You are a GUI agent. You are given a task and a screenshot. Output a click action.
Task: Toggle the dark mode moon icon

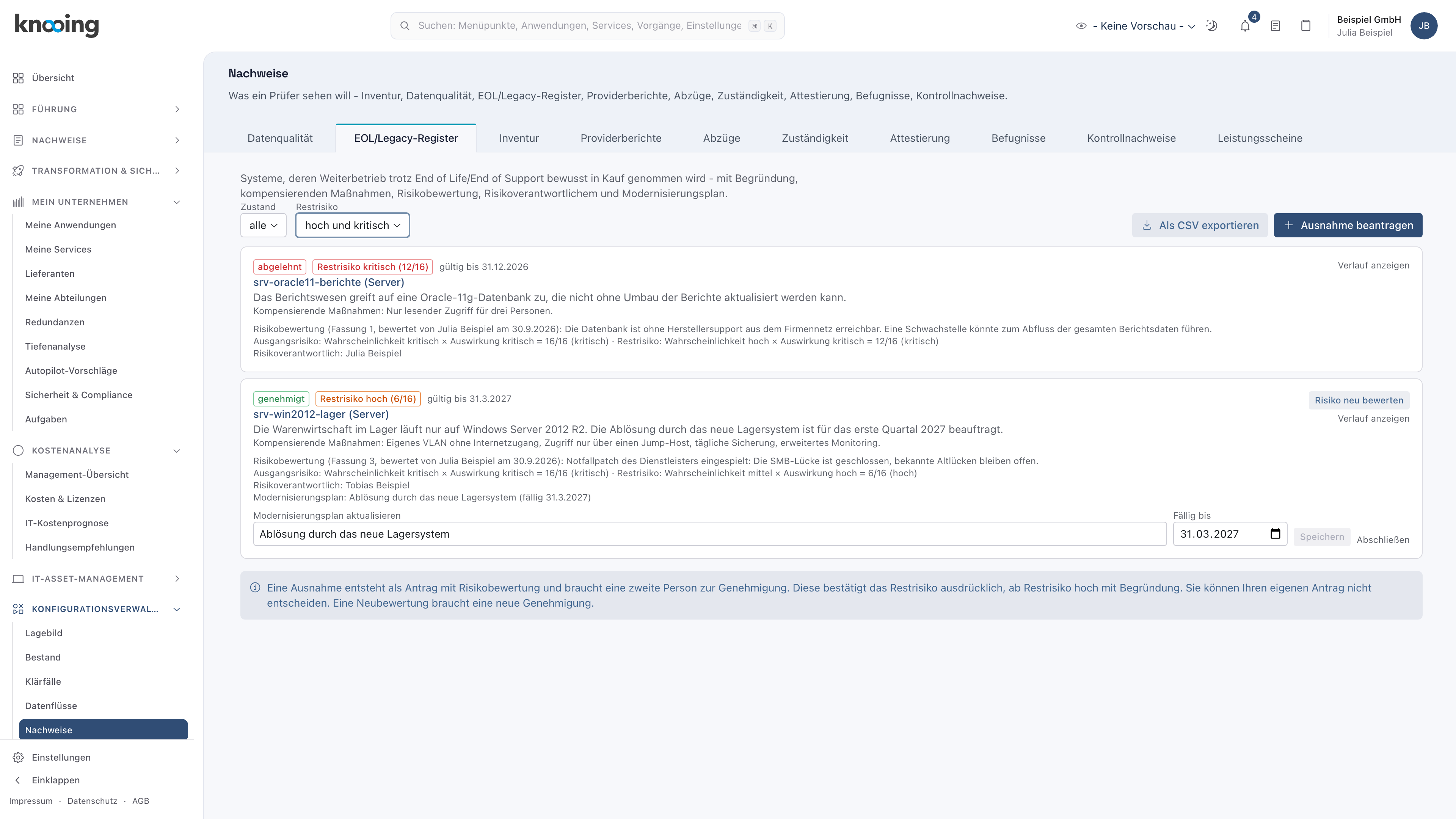[1211, 26]
